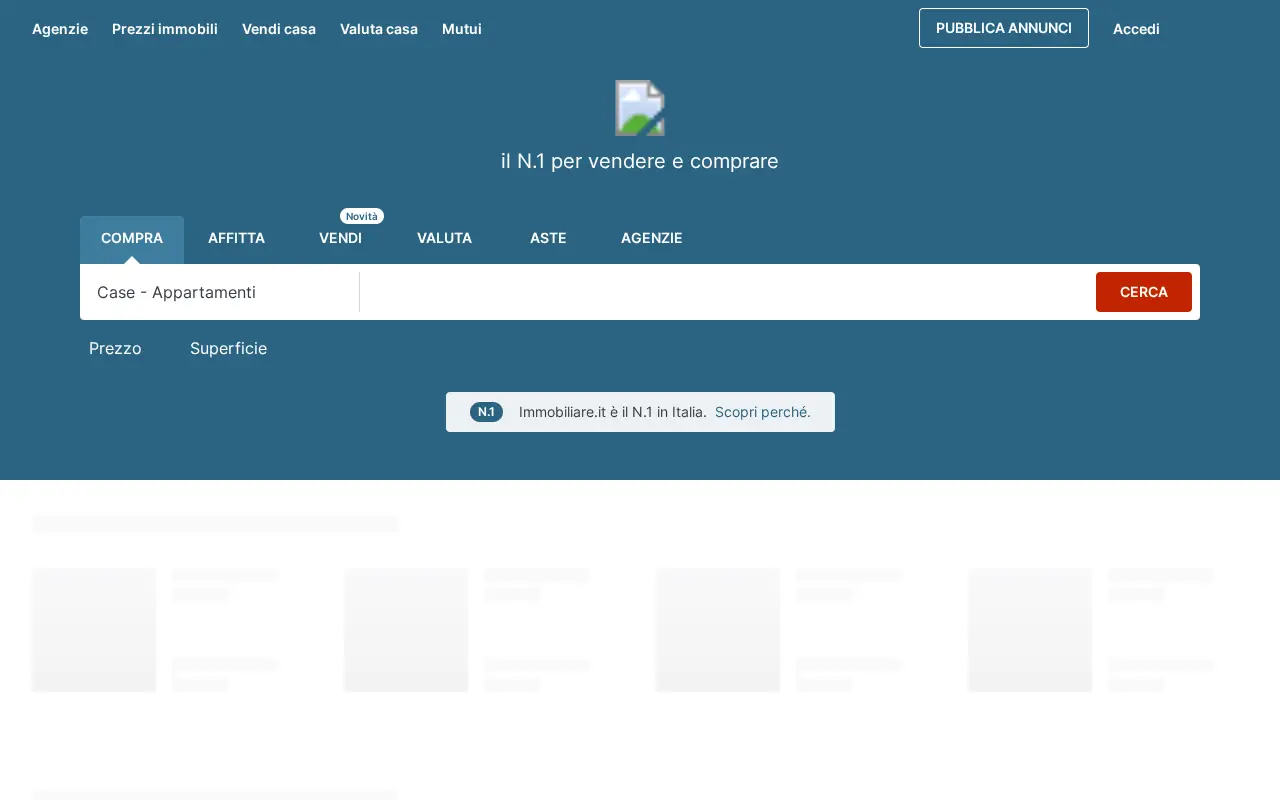Open the Valuta tab
Image resolution: width=1280 pixels, height=800 pixels.
point(444,238)
